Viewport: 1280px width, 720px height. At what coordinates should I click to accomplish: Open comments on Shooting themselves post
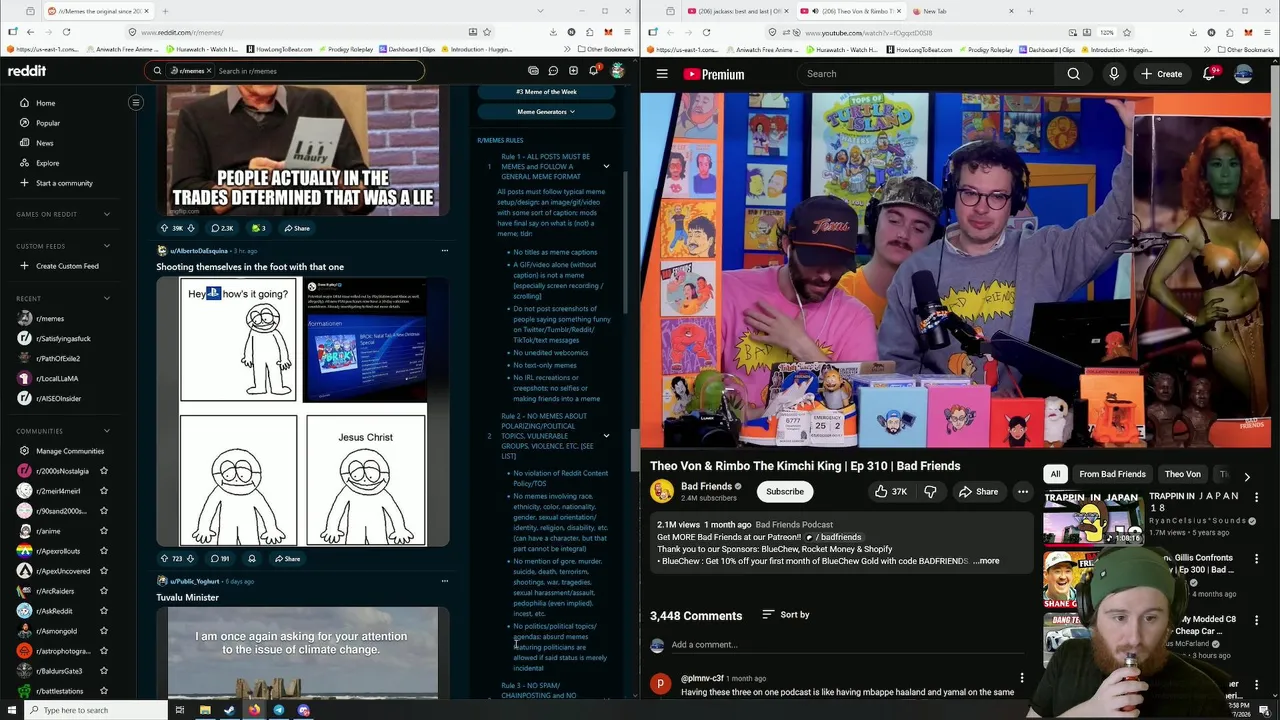coord(220,559)
